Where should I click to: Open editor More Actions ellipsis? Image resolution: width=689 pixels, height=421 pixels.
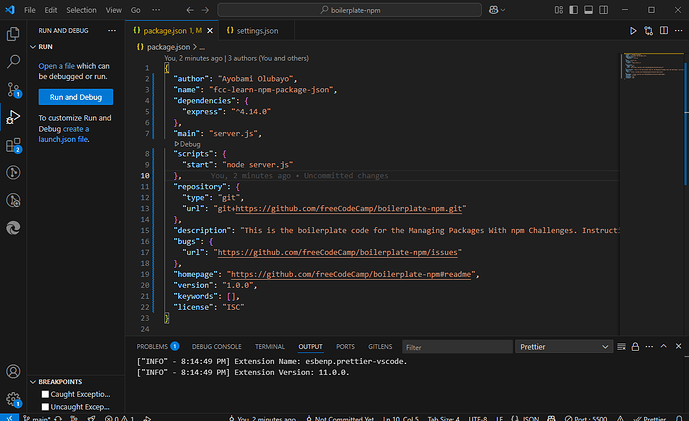(x=678, y=31)
